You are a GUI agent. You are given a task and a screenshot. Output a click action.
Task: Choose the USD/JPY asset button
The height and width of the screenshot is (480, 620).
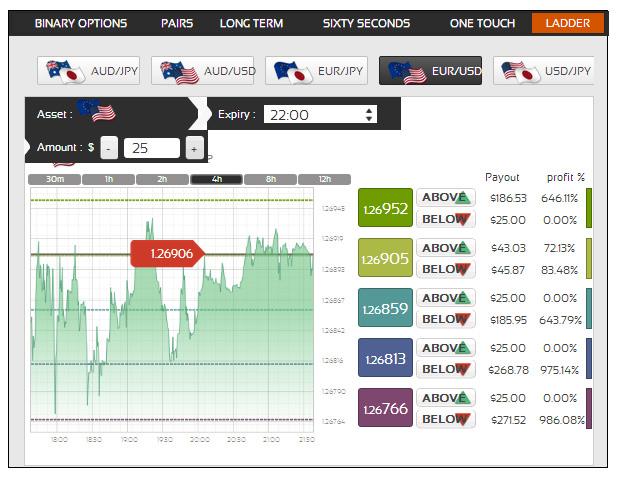544,71
